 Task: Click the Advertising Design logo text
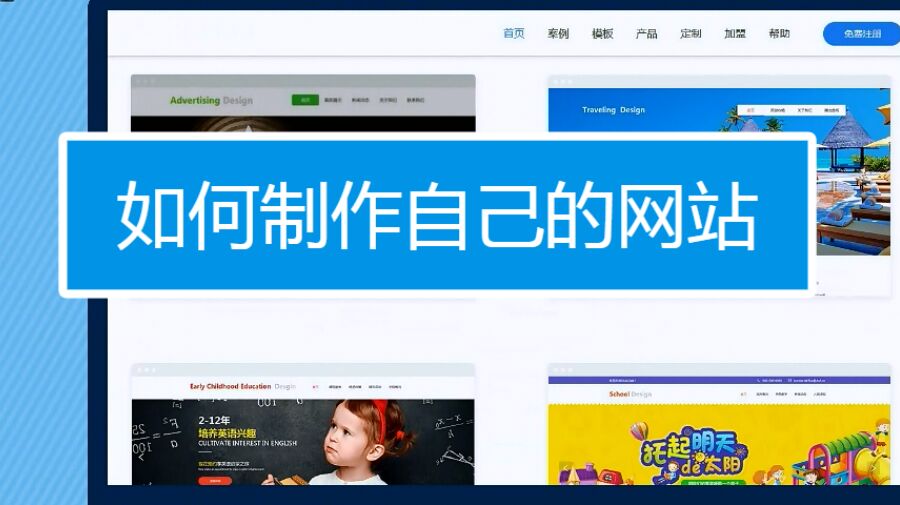click(211, 100)
